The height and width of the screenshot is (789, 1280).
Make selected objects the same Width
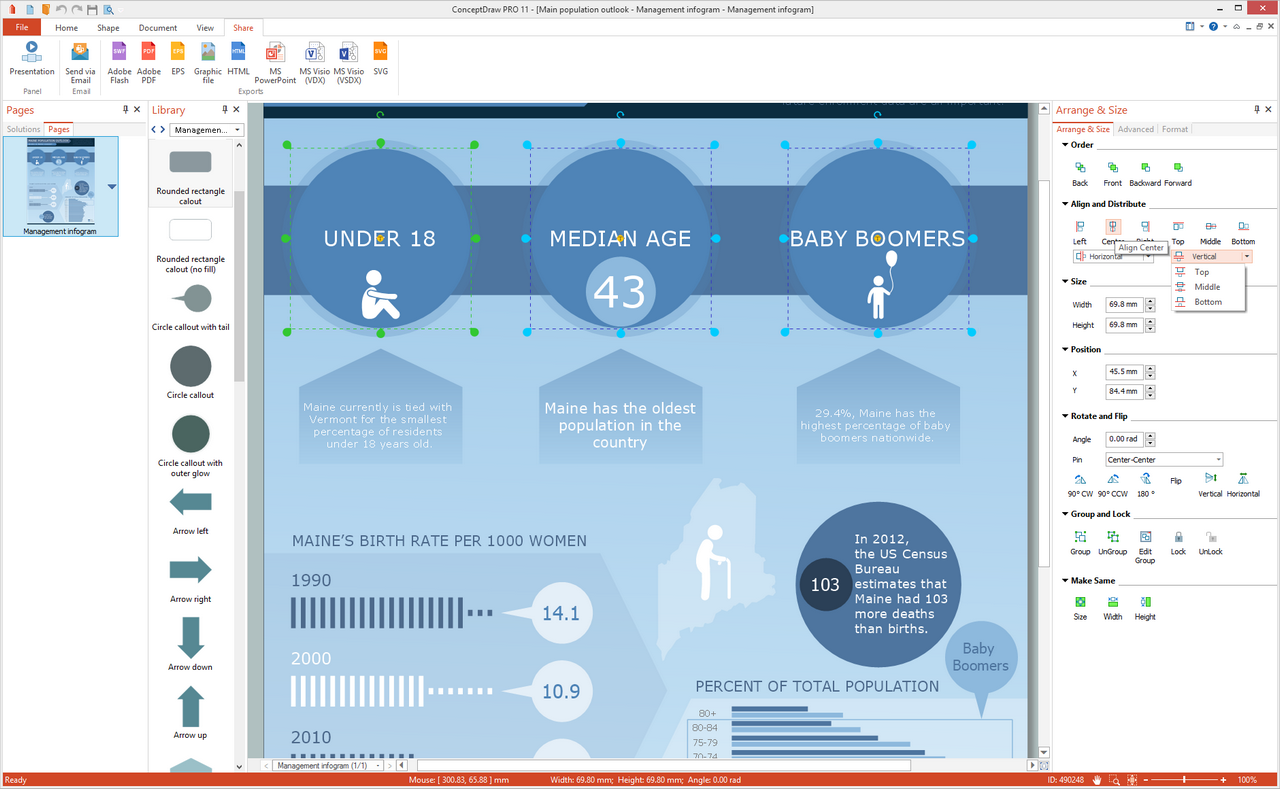(x=1112, y=609)
